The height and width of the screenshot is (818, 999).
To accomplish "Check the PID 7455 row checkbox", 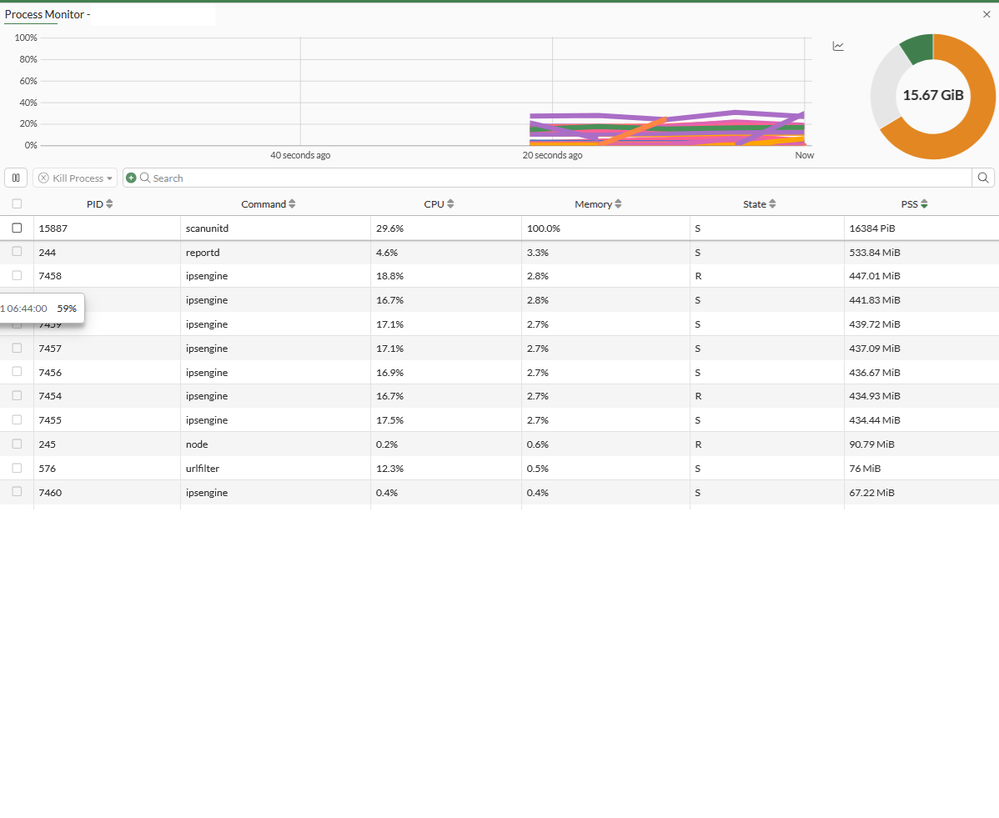I will [x=17, y=420].
